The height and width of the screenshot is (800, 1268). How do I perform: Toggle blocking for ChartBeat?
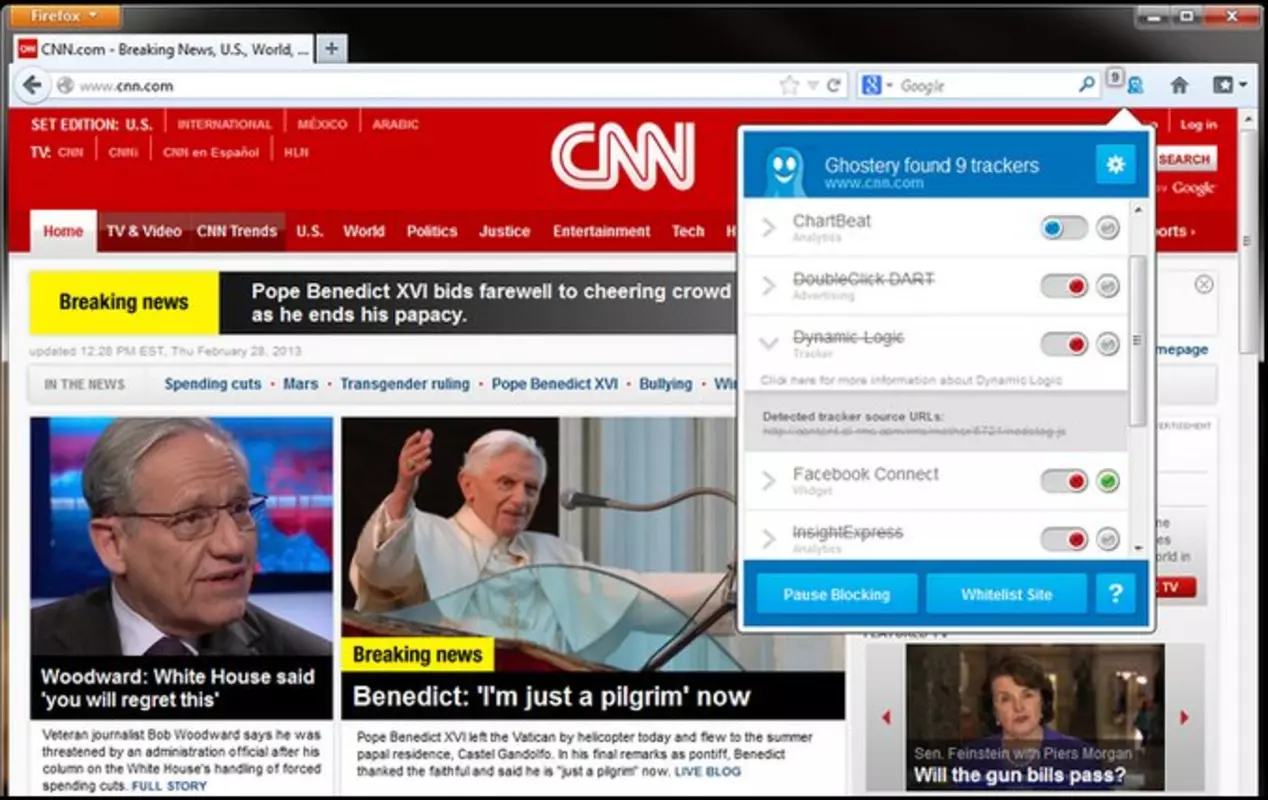(1064, 228)
